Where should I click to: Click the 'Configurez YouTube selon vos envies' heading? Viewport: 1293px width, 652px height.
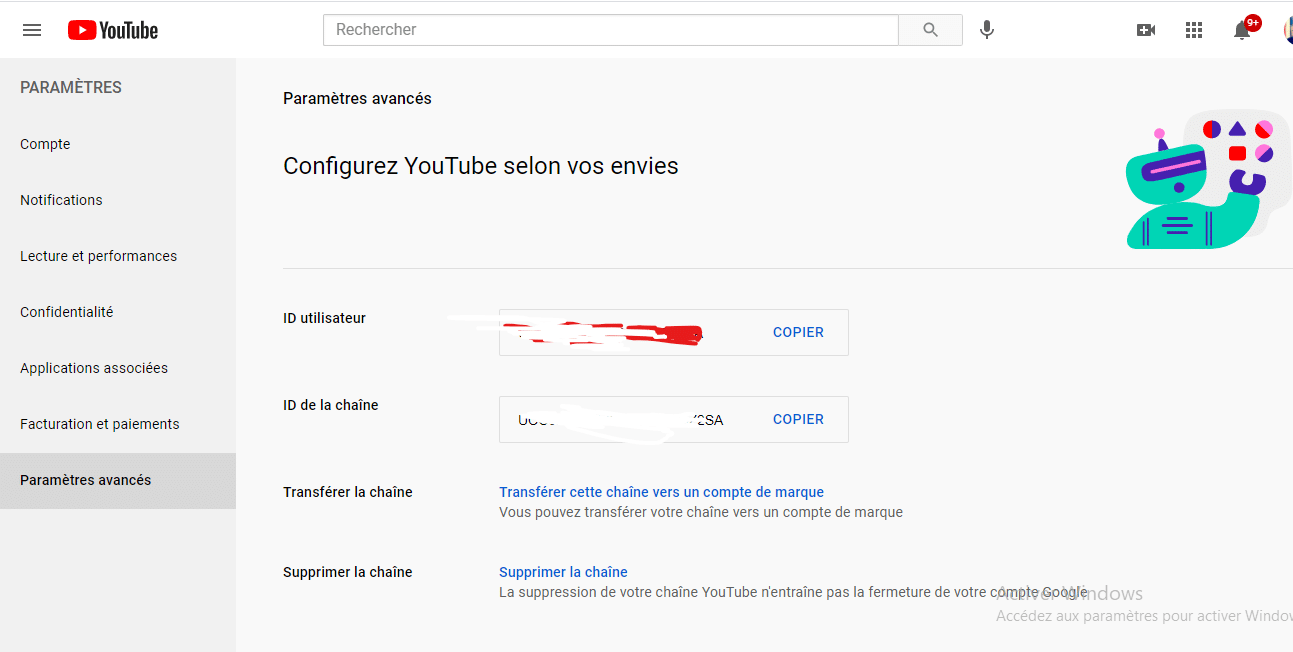[x=481, y=166]
